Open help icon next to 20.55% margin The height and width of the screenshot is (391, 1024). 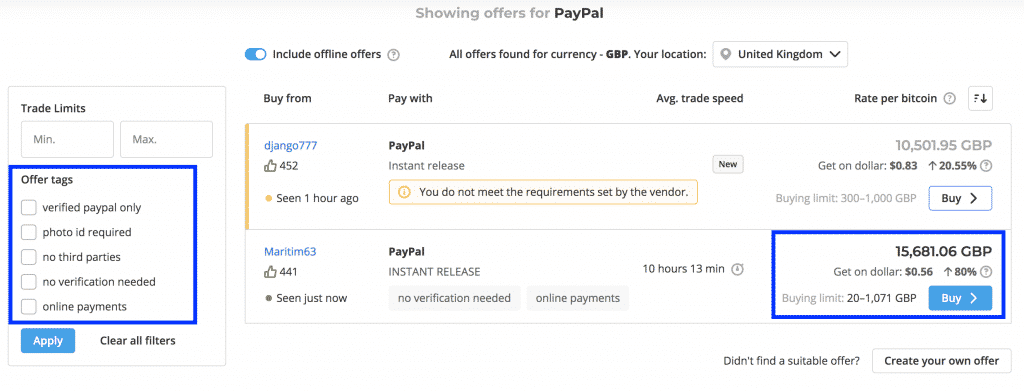(x=986, y=166)
